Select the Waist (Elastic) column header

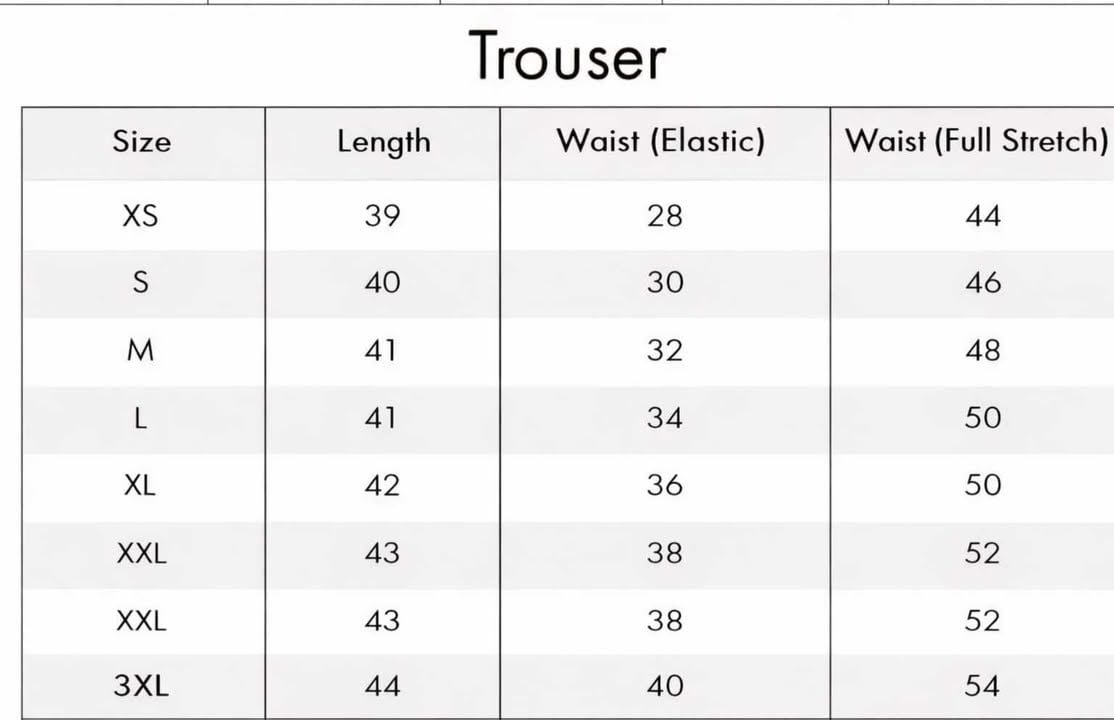pos(661,141)
